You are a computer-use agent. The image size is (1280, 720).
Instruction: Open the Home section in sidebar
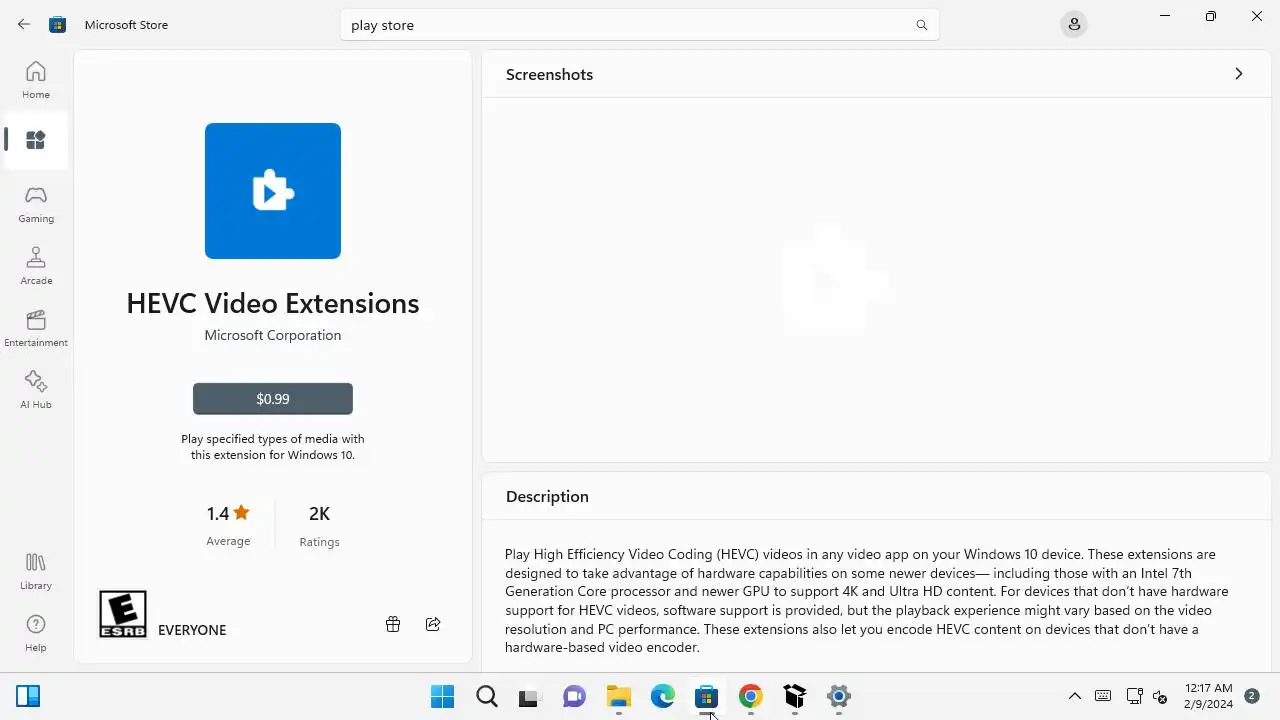36,80
